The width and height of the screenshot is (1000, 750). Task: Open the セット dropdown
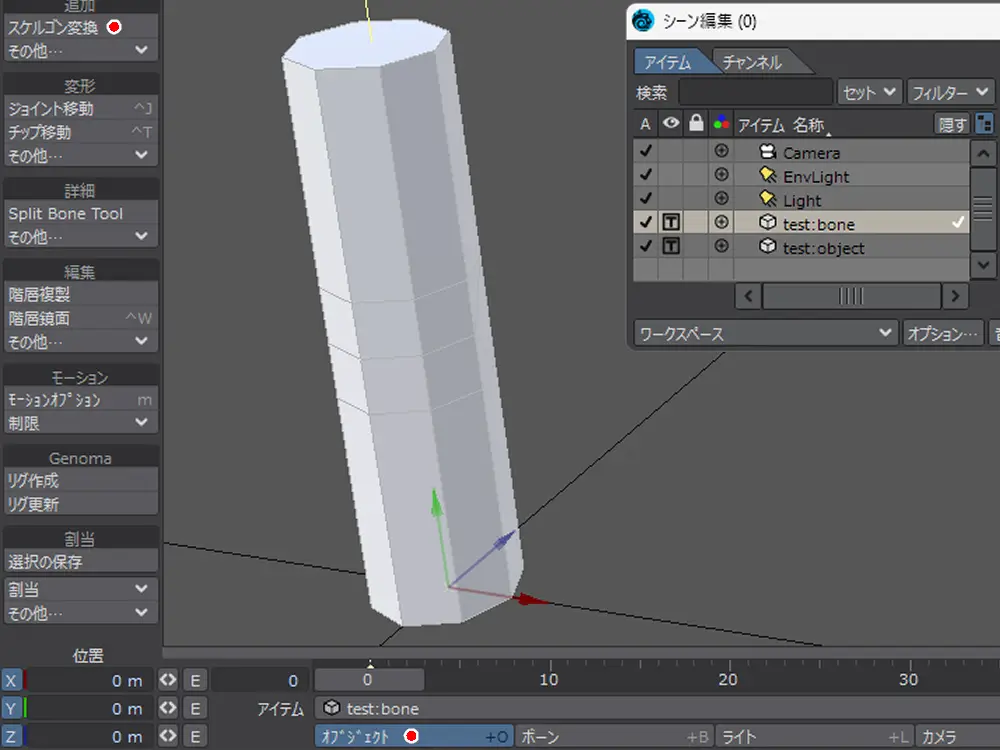[x=870, y=92]
